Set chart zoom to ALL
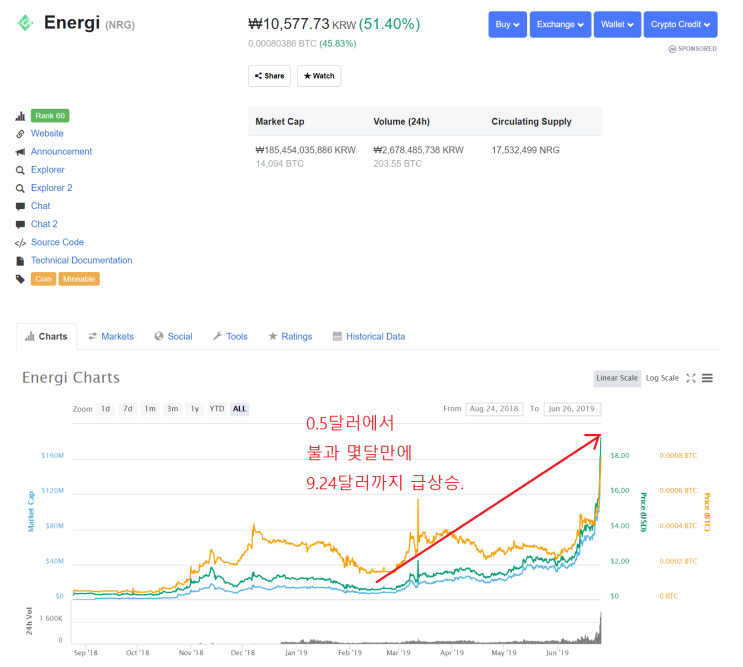The image size is (743, 667). tap(239, 409)
